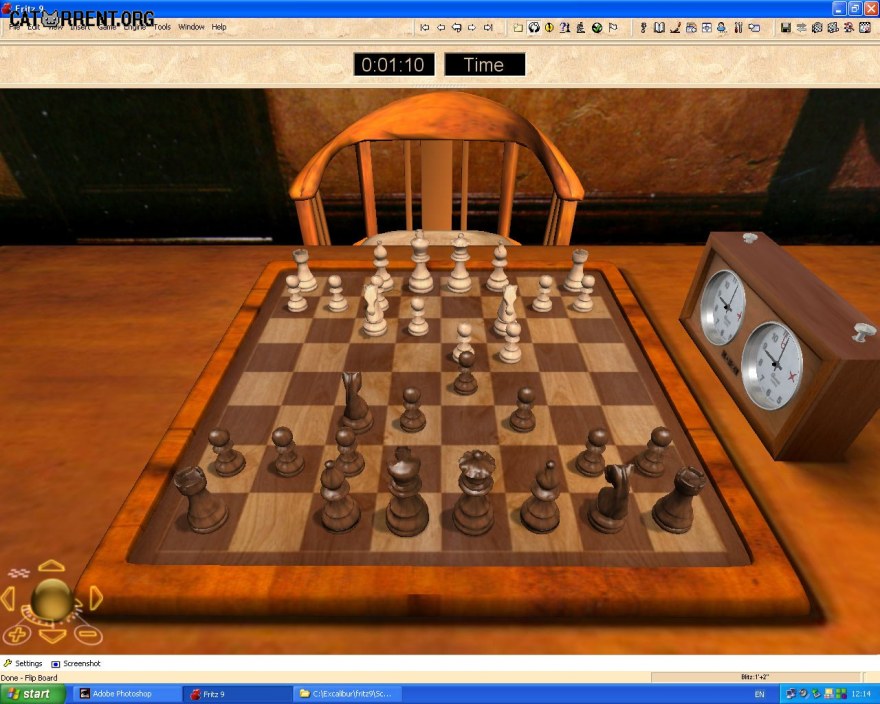880x704 pixels.
Task: Click the white flag resign icon
Action: pos(613,27)
